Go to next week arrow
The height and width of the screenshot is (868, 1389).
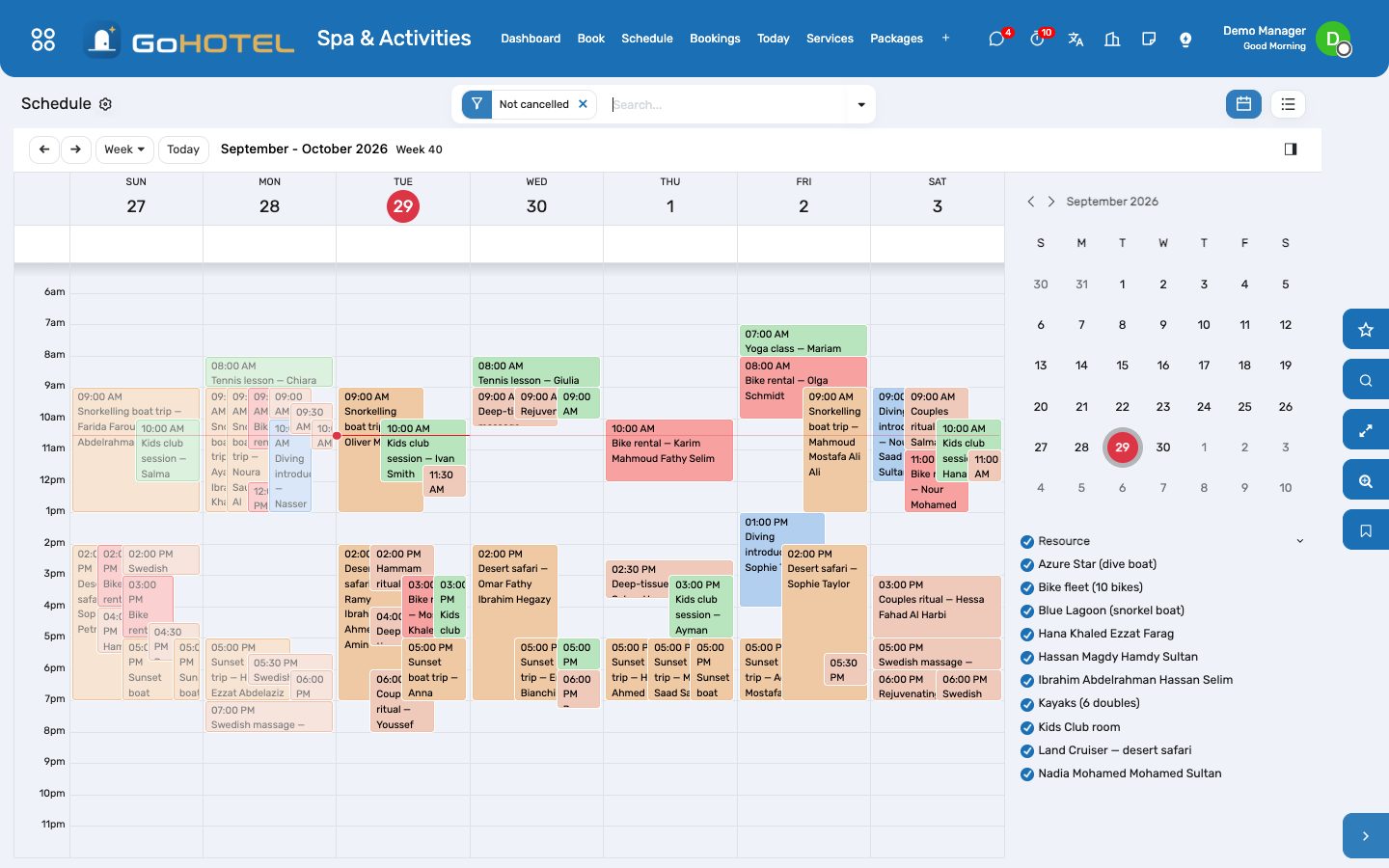click(x=76, y=149)
